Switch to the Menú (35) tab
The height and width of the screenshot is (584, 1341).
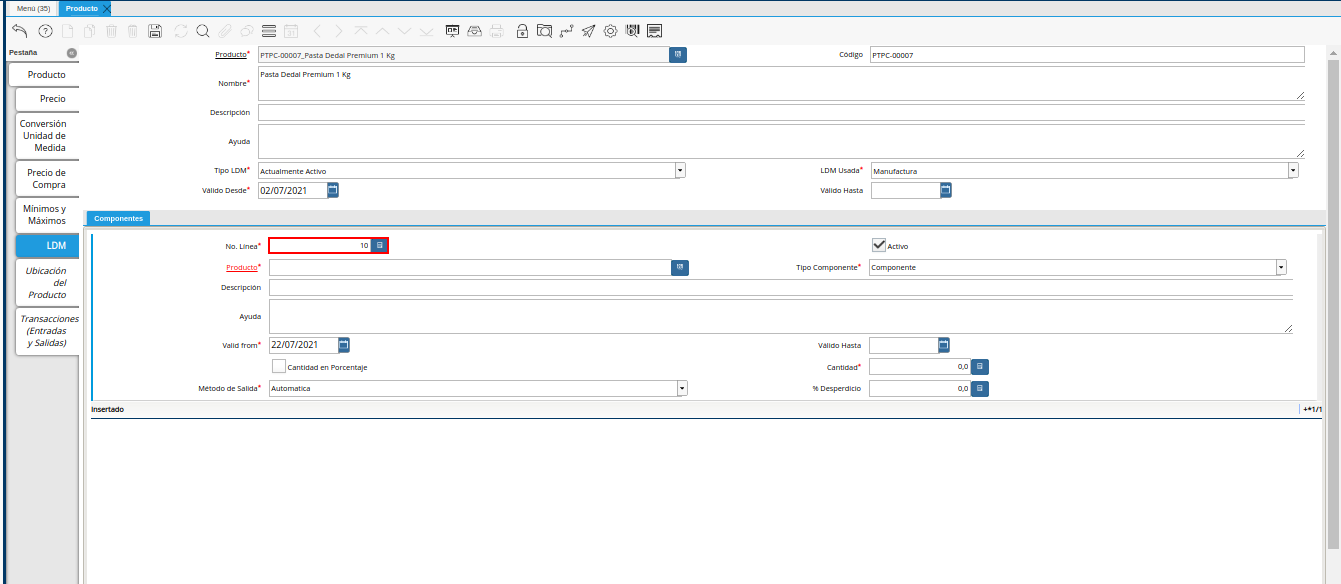[33, 8]
